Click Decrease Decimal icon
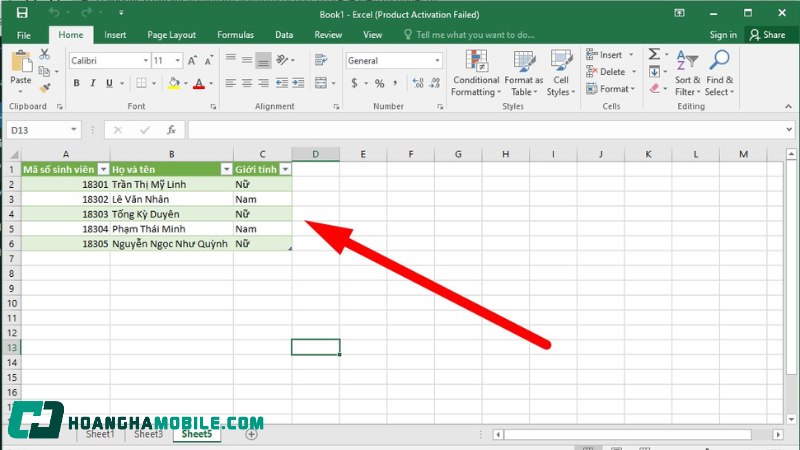800x450 pixels. click(435, 83)
